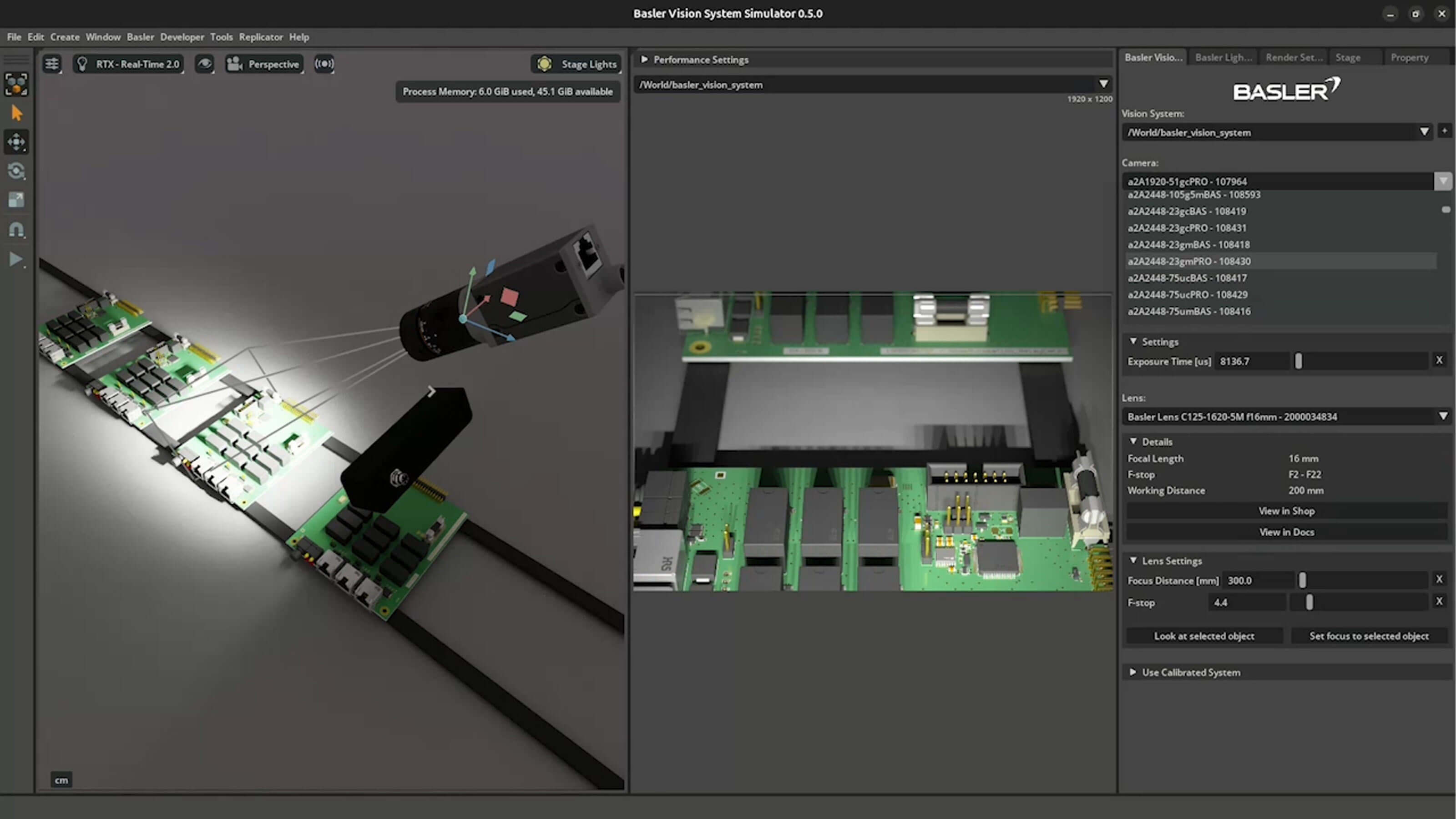
Task: Activate the Scale tool in left toolbar
Action: pyautogui.click(x=16, y=200)
